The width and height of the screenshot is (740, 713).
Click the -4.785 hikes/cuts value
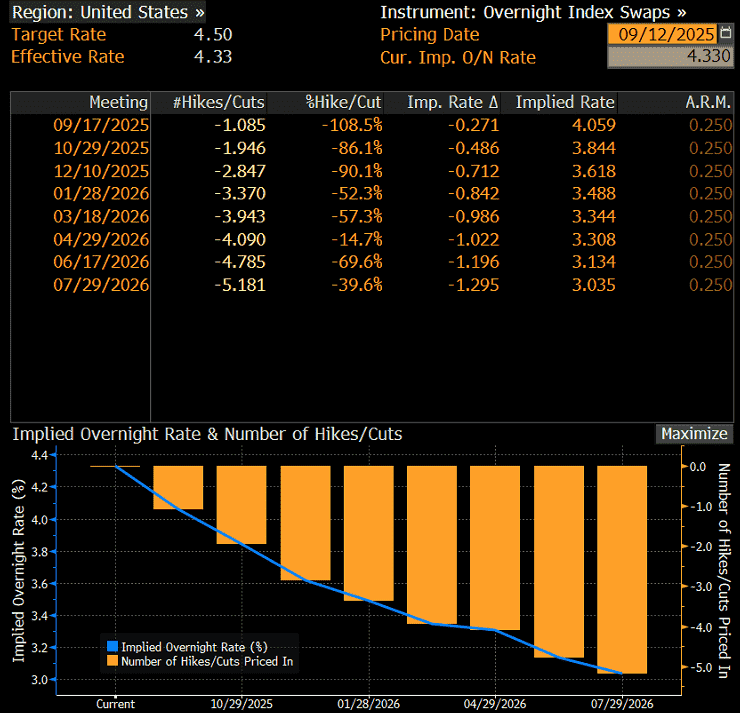click(240, 262)
